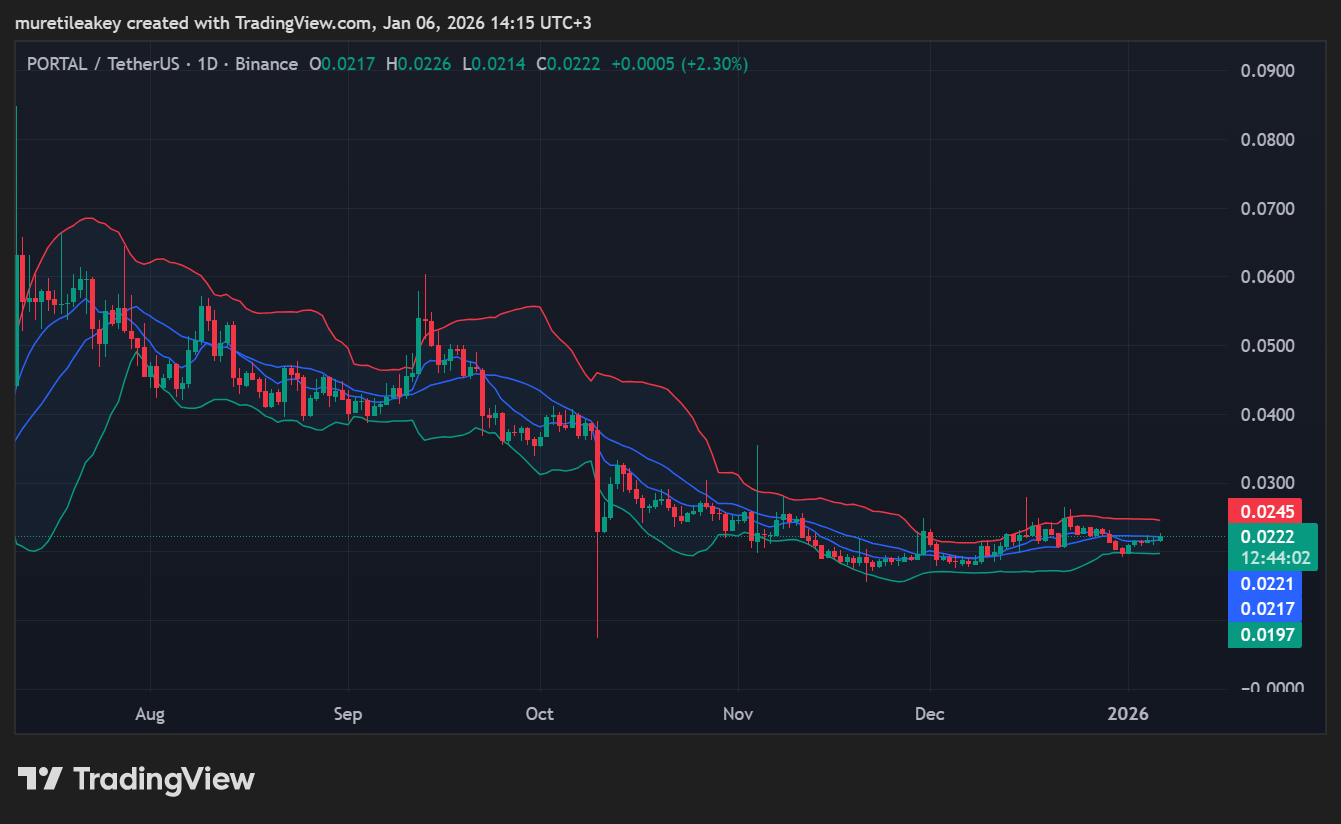Viewport: 1341px width, 824px height.
Task: Click the Sep label on the time axis
Action: click(x=347, y=714)
